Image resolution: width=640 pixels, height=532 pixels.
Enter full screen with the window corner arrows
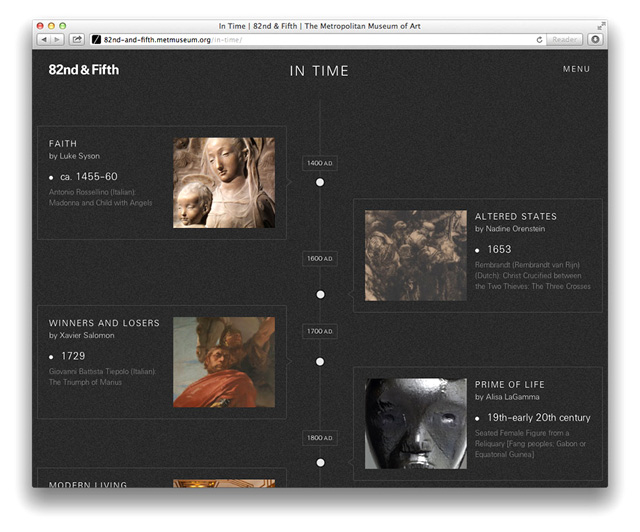[601, 25]
